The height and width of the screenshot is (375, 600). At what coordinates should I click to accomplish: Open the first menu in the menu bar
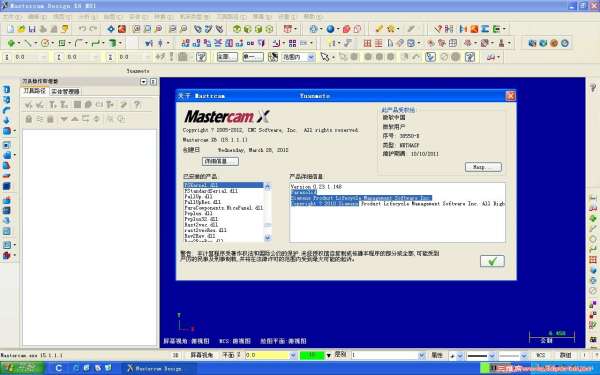12,17
